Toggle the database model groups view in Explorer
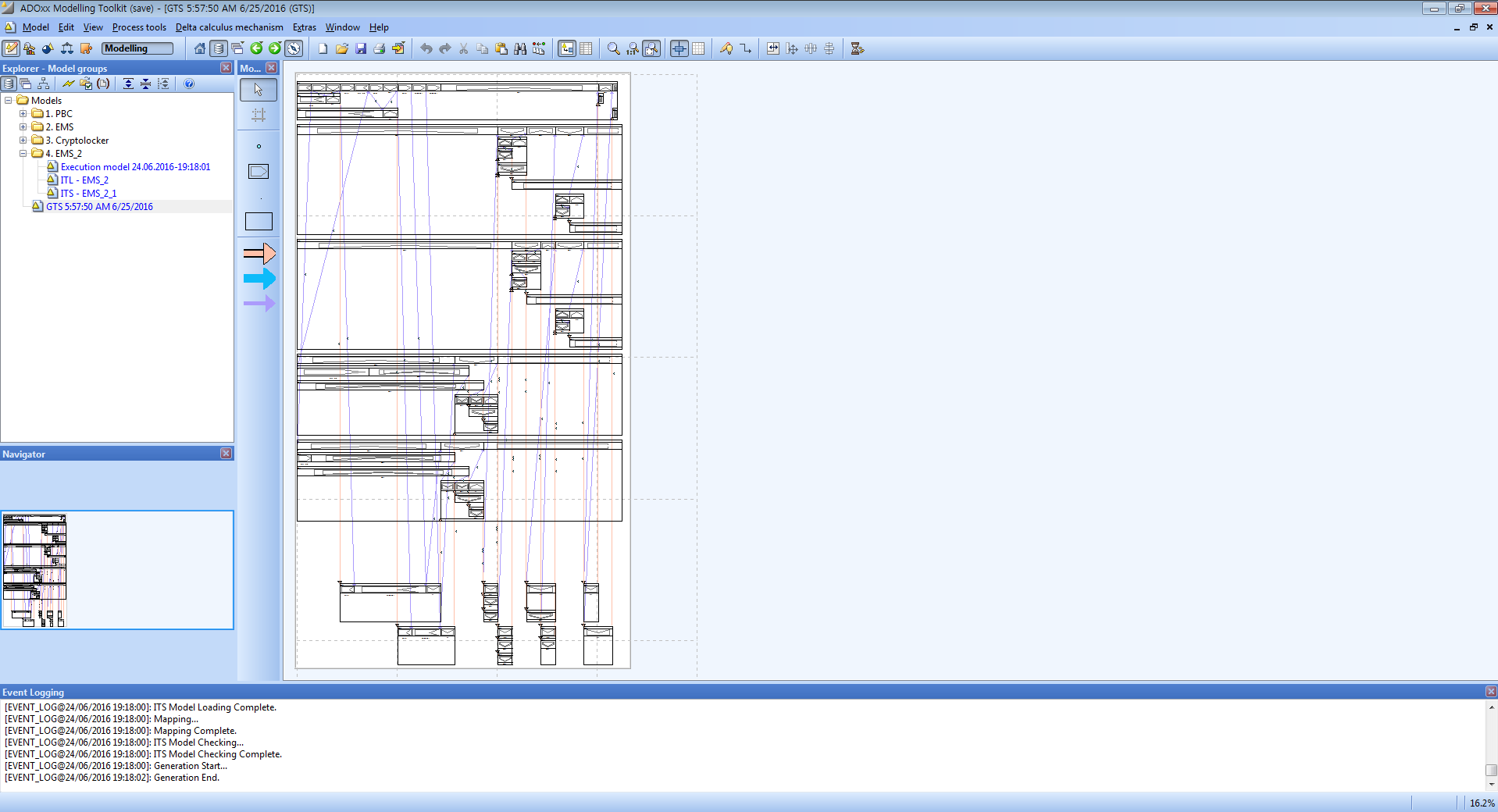1498x812 pixels. coord(9,84)
